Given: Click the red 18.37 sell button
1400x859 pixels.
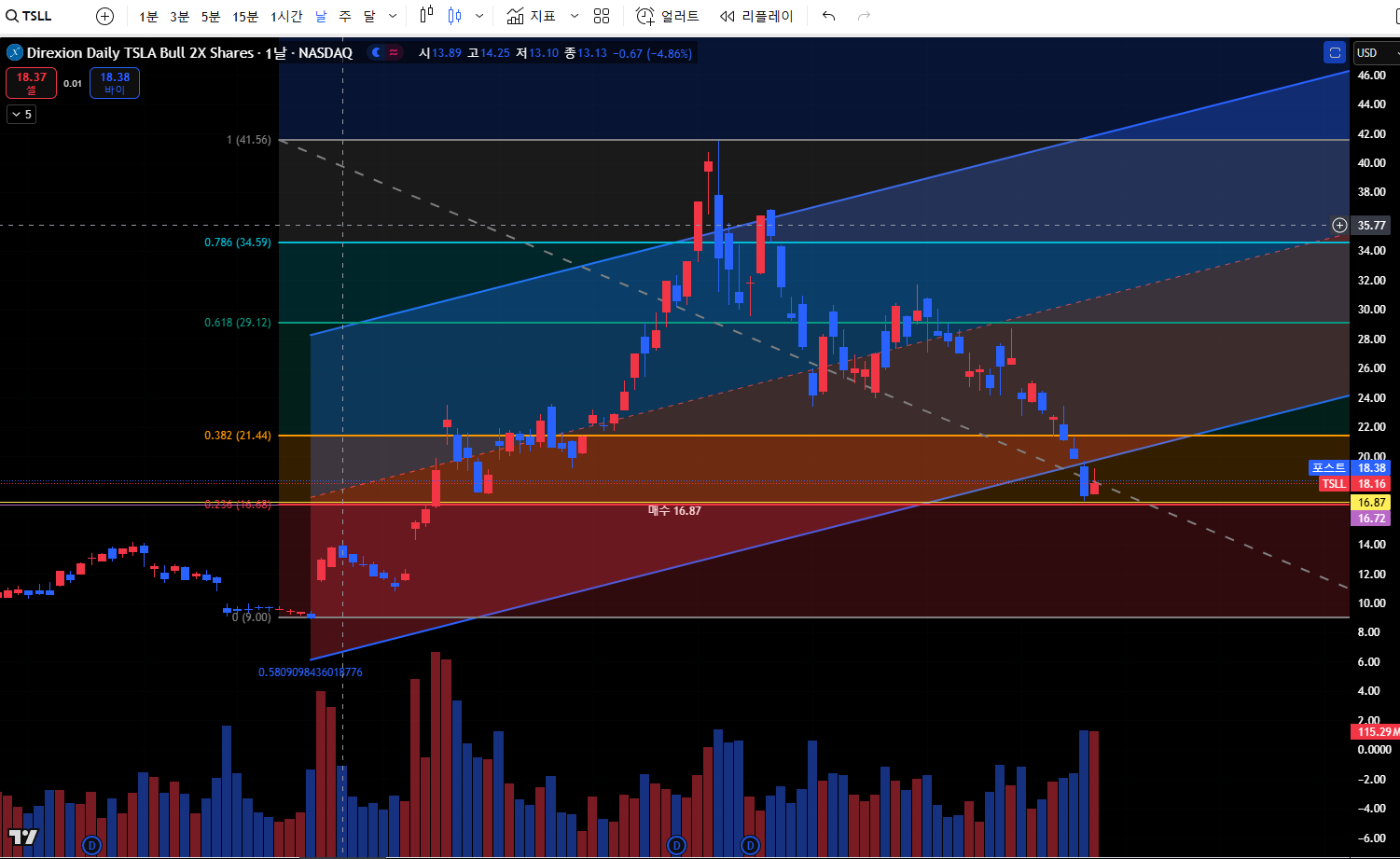Looking at the screenshot, I should coord(31,83).
